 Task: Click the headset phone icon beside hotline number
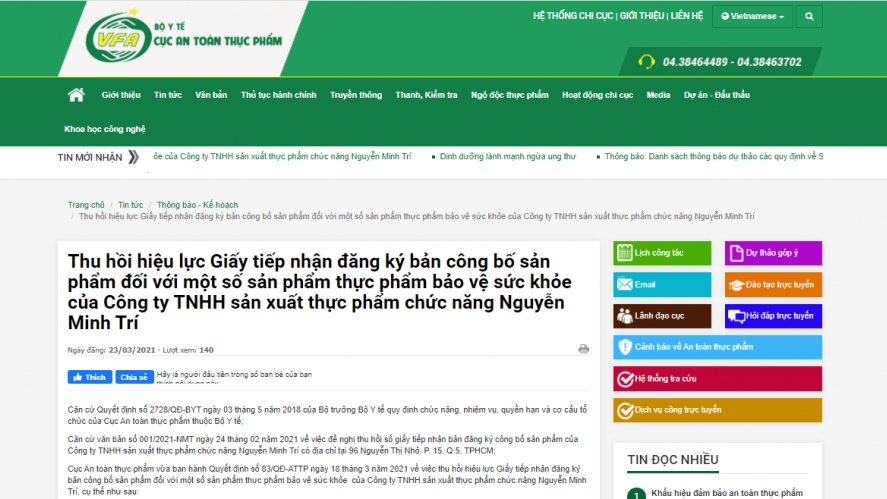tap(646, 62)
